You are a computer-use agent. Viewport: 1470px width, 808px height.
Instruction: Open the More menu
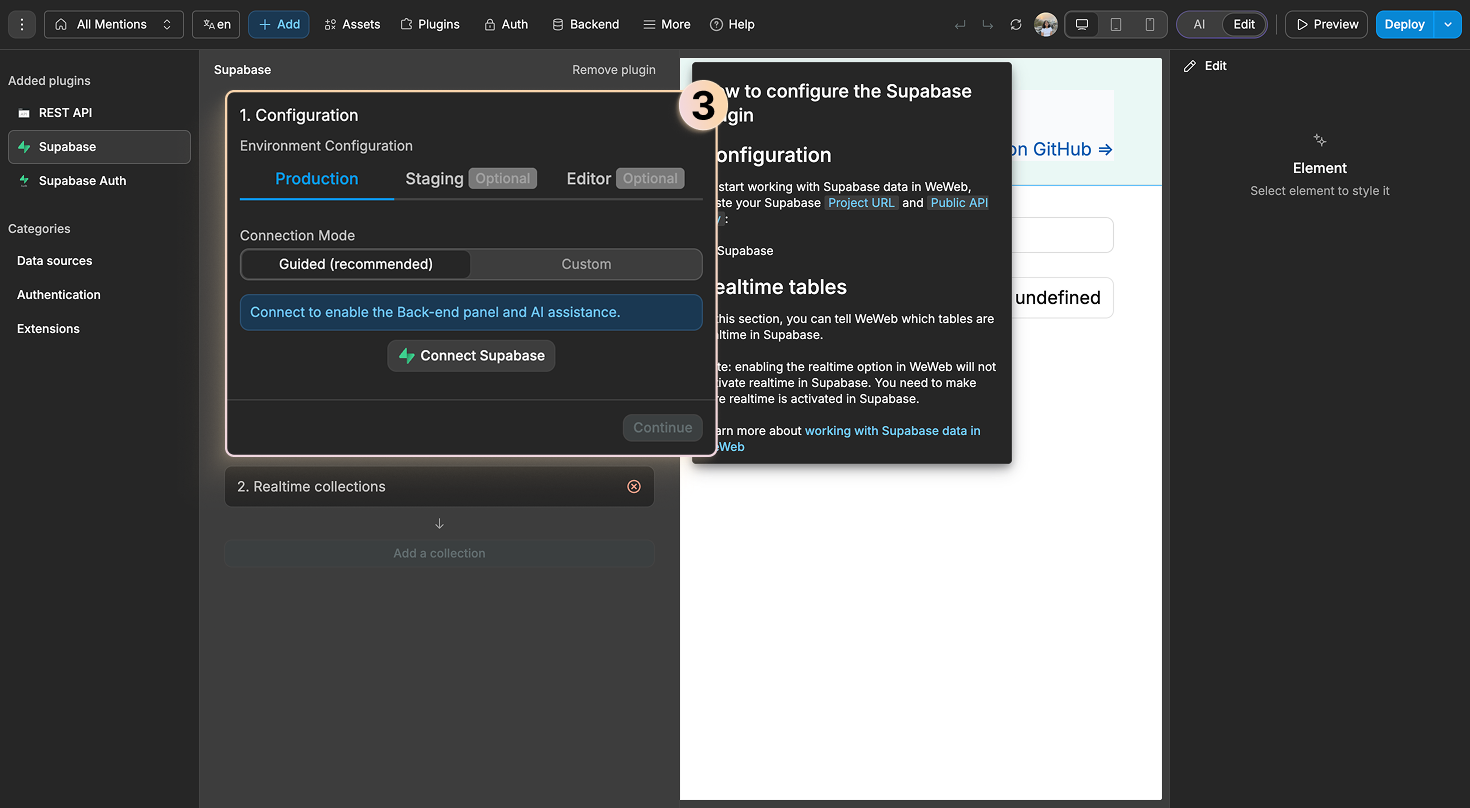coord(666,24)
